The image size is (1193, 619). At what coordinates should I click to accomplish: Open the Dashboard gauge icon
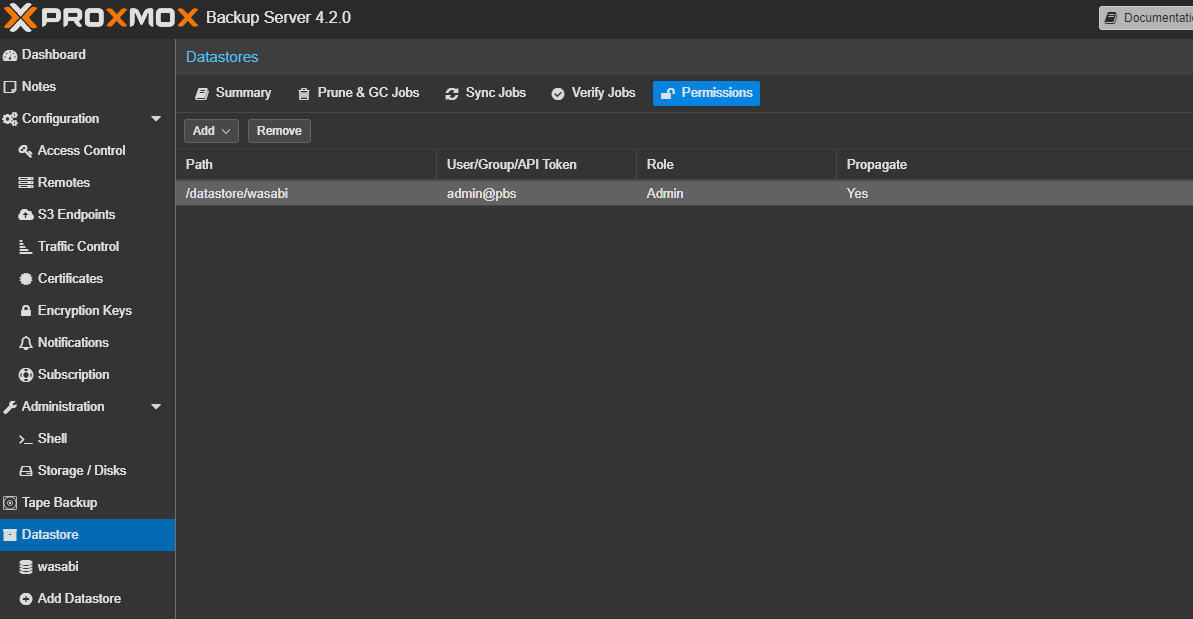coord(10,55)
